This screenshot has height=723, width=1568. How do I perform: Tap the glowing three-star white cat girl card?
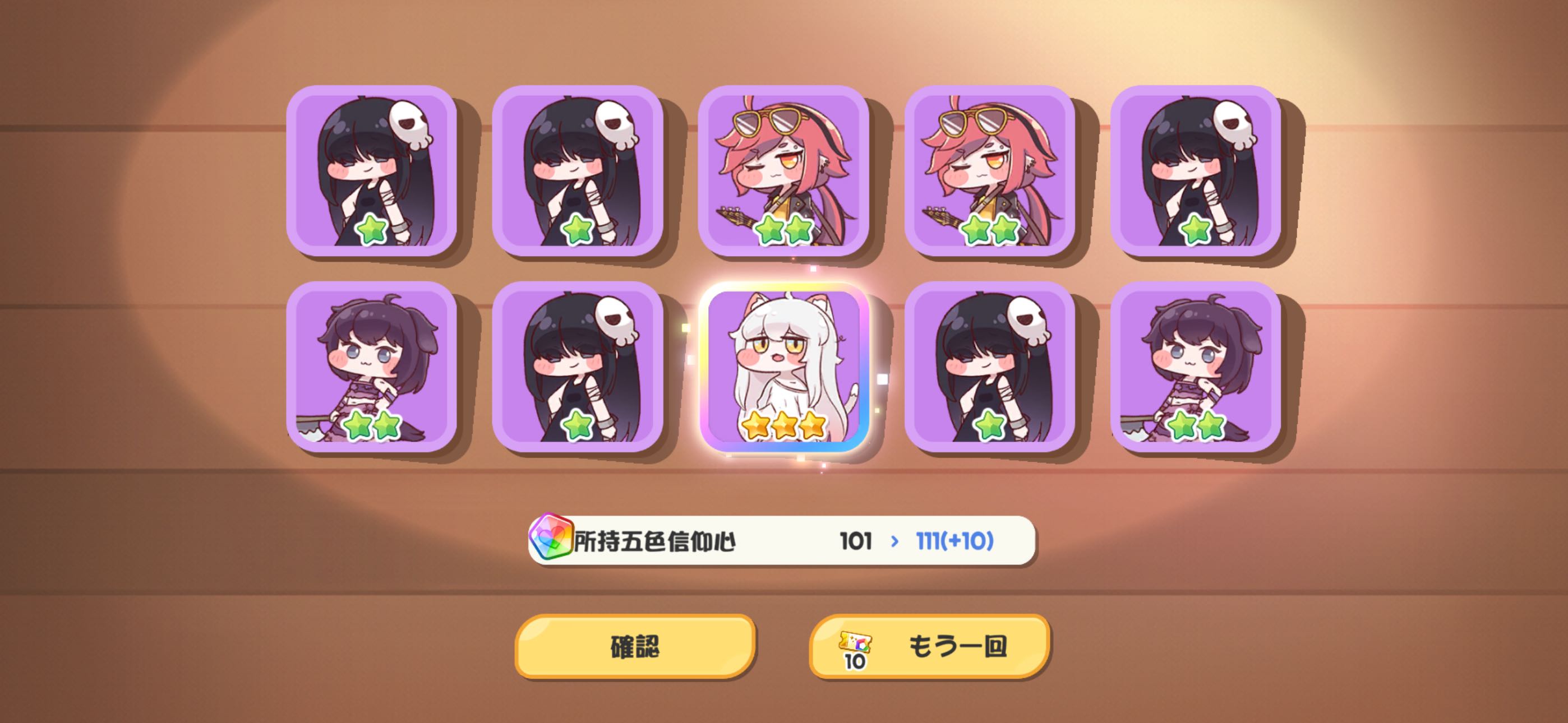(784, 367)
